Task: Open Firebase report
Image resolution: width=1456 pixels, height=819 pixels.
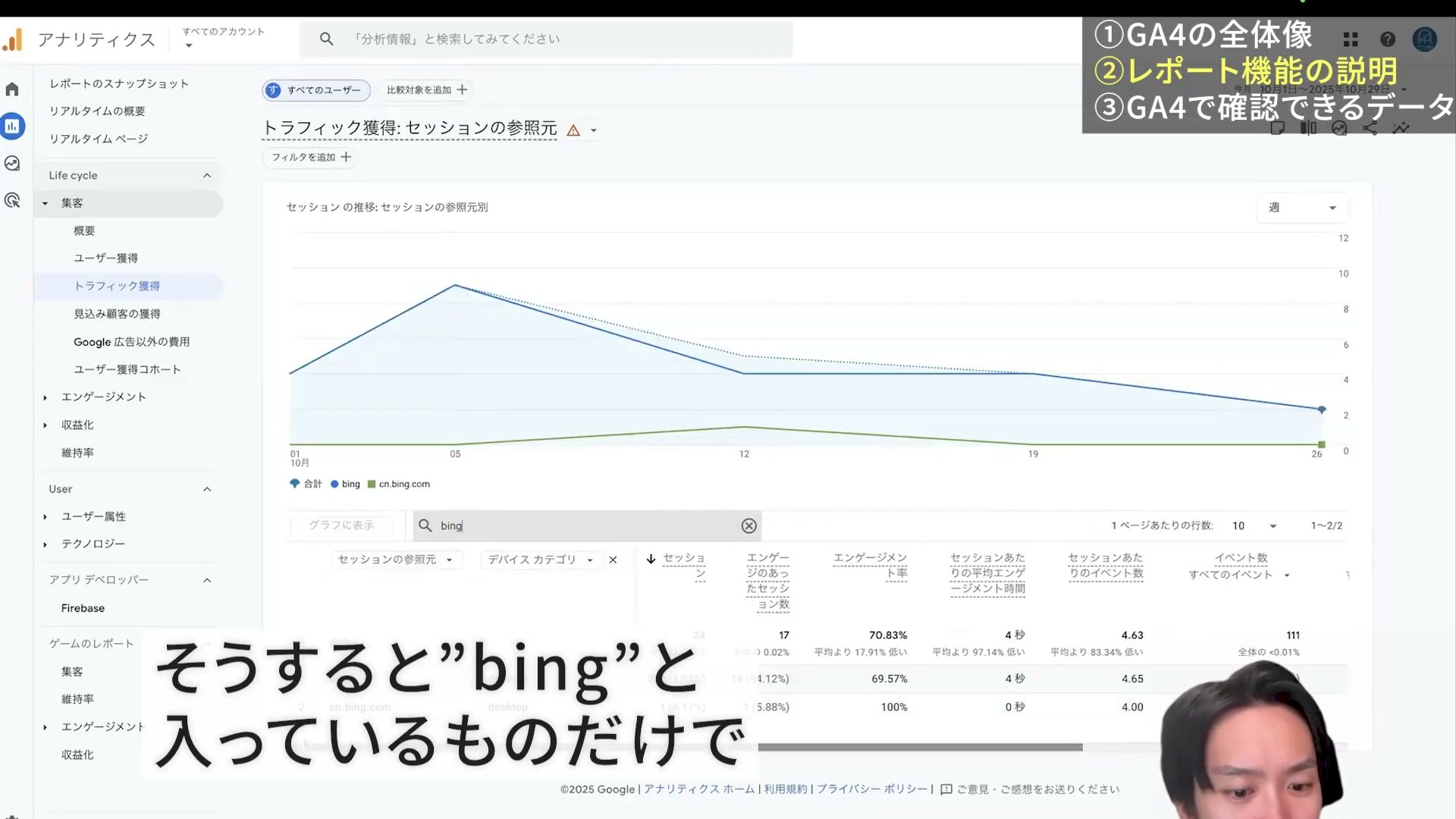Action: [x=83, y=608]
